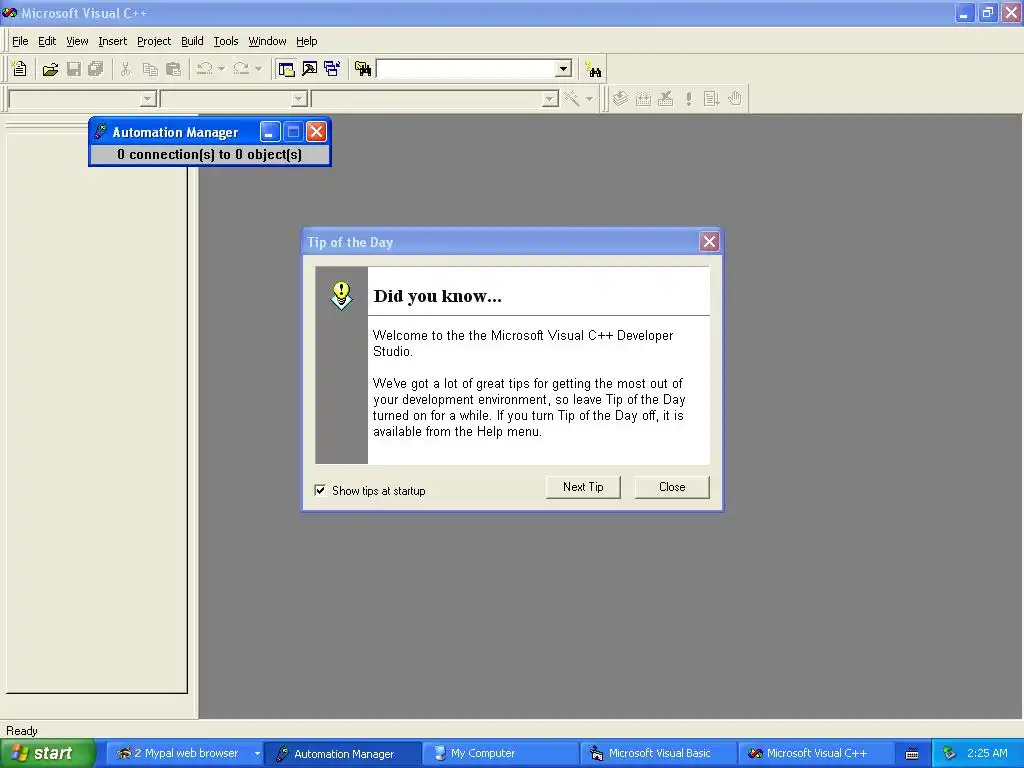1024x768 pixels.
Task: Click the Copy icon in toolbar
Action: click(x=150, y=69)
